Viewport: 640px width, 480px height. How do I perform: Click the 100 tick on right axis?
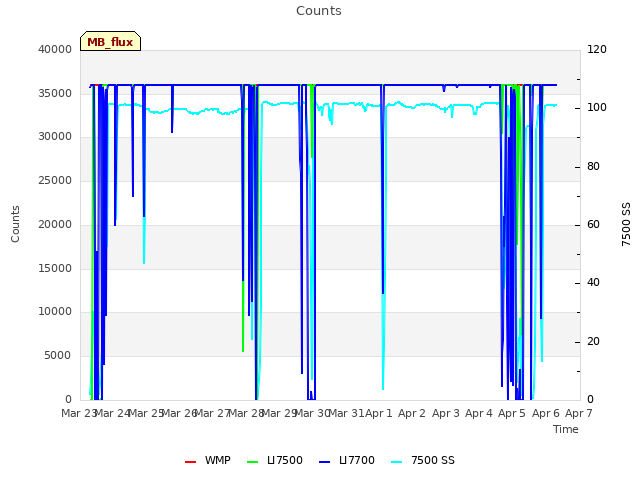597,108
